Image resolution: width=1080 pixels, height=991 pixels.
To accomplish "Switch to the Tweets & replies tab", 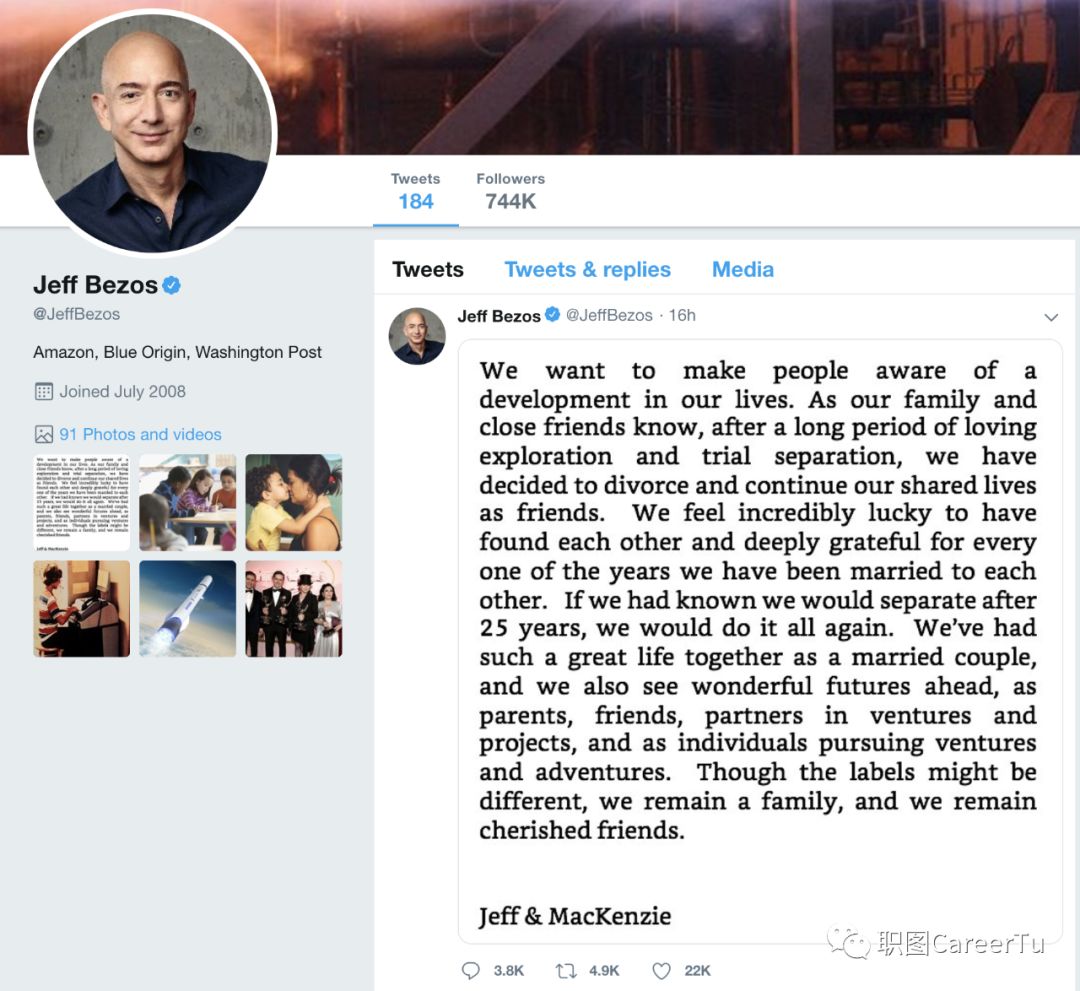I will pyautogui.click(x=588, y=269).
